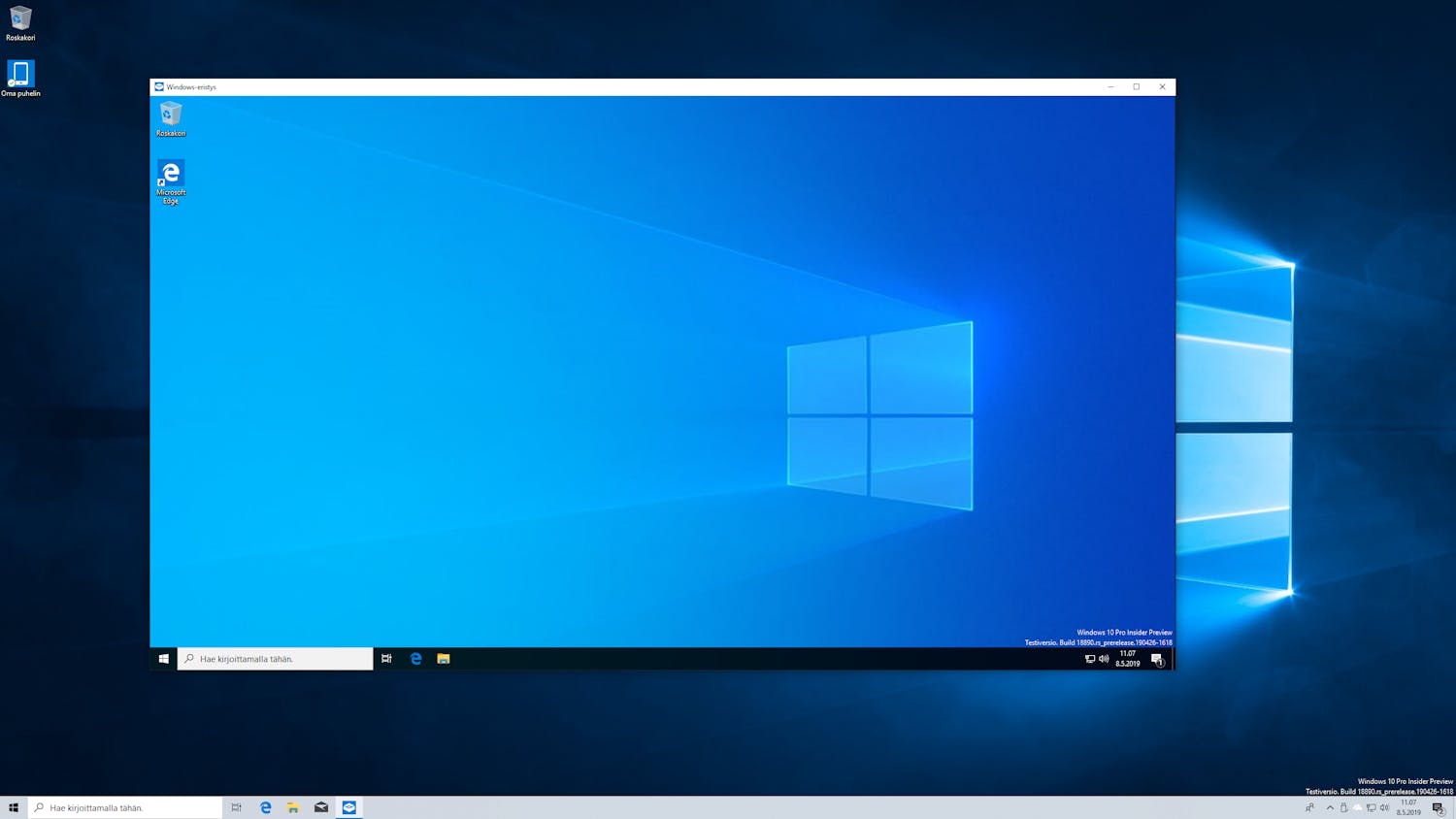Screen dimensions: 1456x819
Task: Open the host Start menu
Action: pos(13,806)
